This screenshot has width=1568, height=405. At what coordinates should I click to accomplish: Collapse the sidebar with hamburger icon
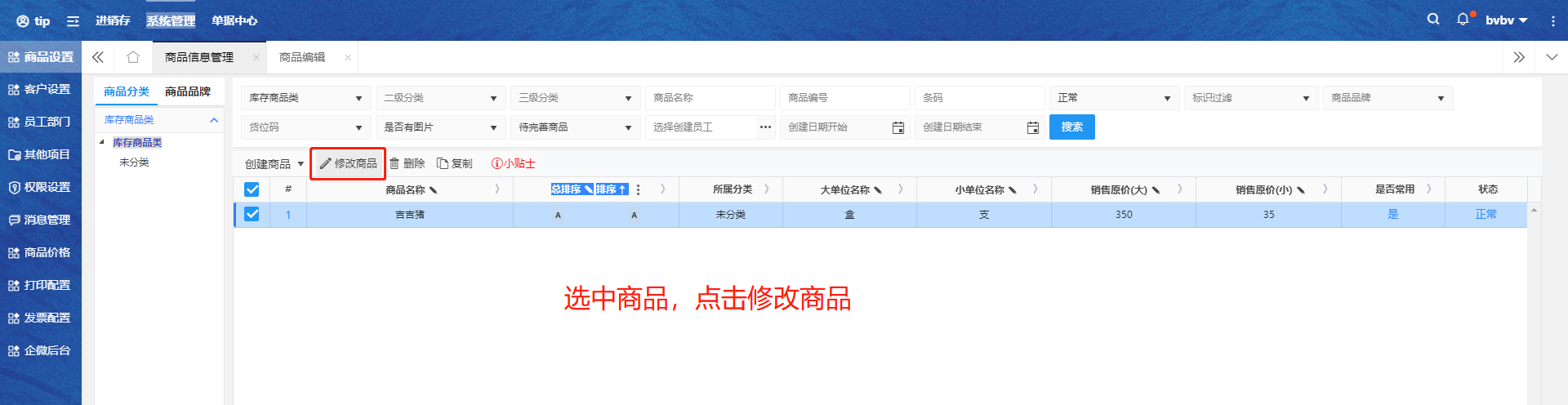(x=73, y=21)
